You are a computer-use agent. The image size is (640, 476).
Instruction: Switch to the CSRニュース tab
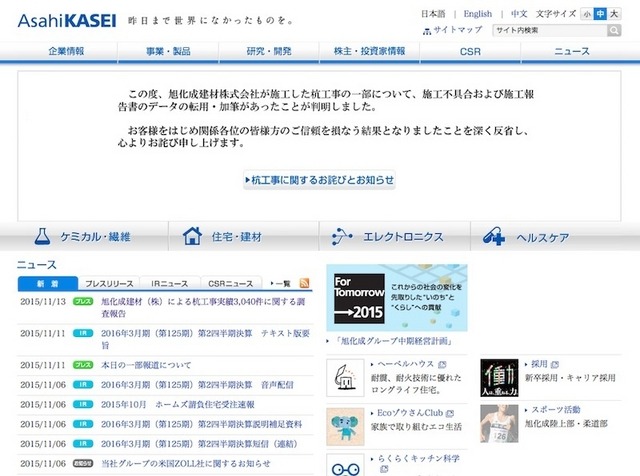click(x=231, y=284)
